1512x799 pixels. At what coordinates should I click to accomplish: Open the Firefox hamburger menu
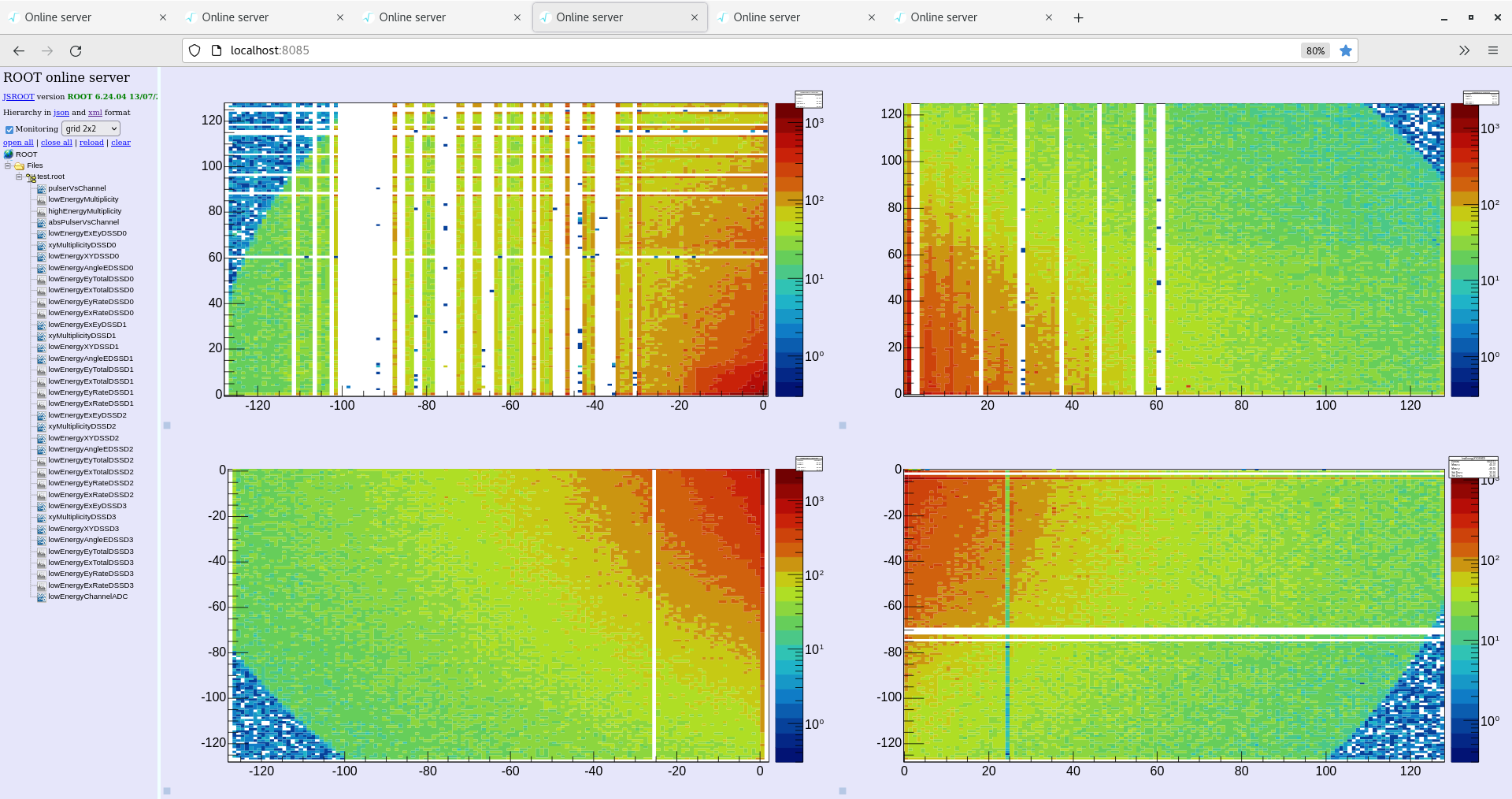[x=1492, y=50]
